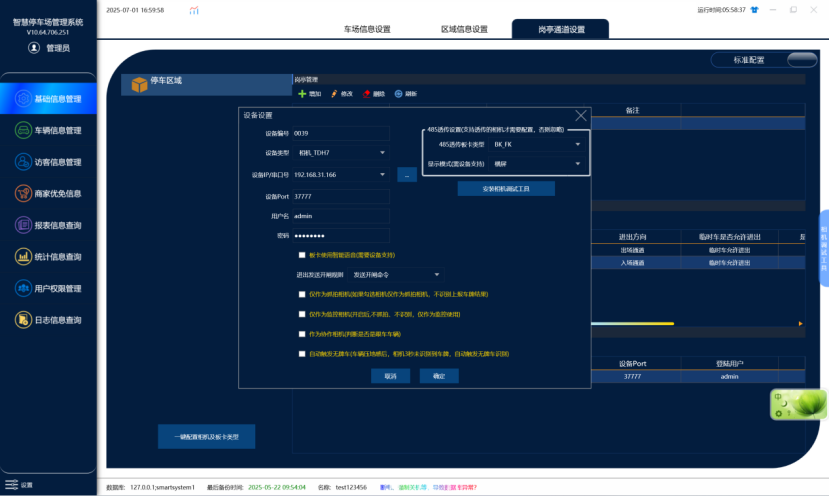830x496 pixels.
Task: Check 仅作为监控相机 option
Action: [x=302, y=314]
